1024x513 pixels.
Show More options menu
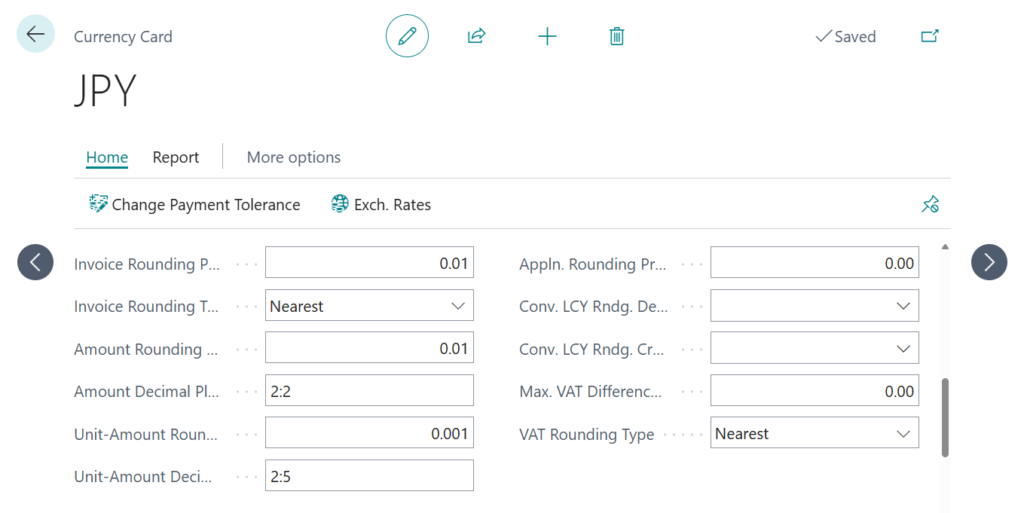[x=293, y=157]
